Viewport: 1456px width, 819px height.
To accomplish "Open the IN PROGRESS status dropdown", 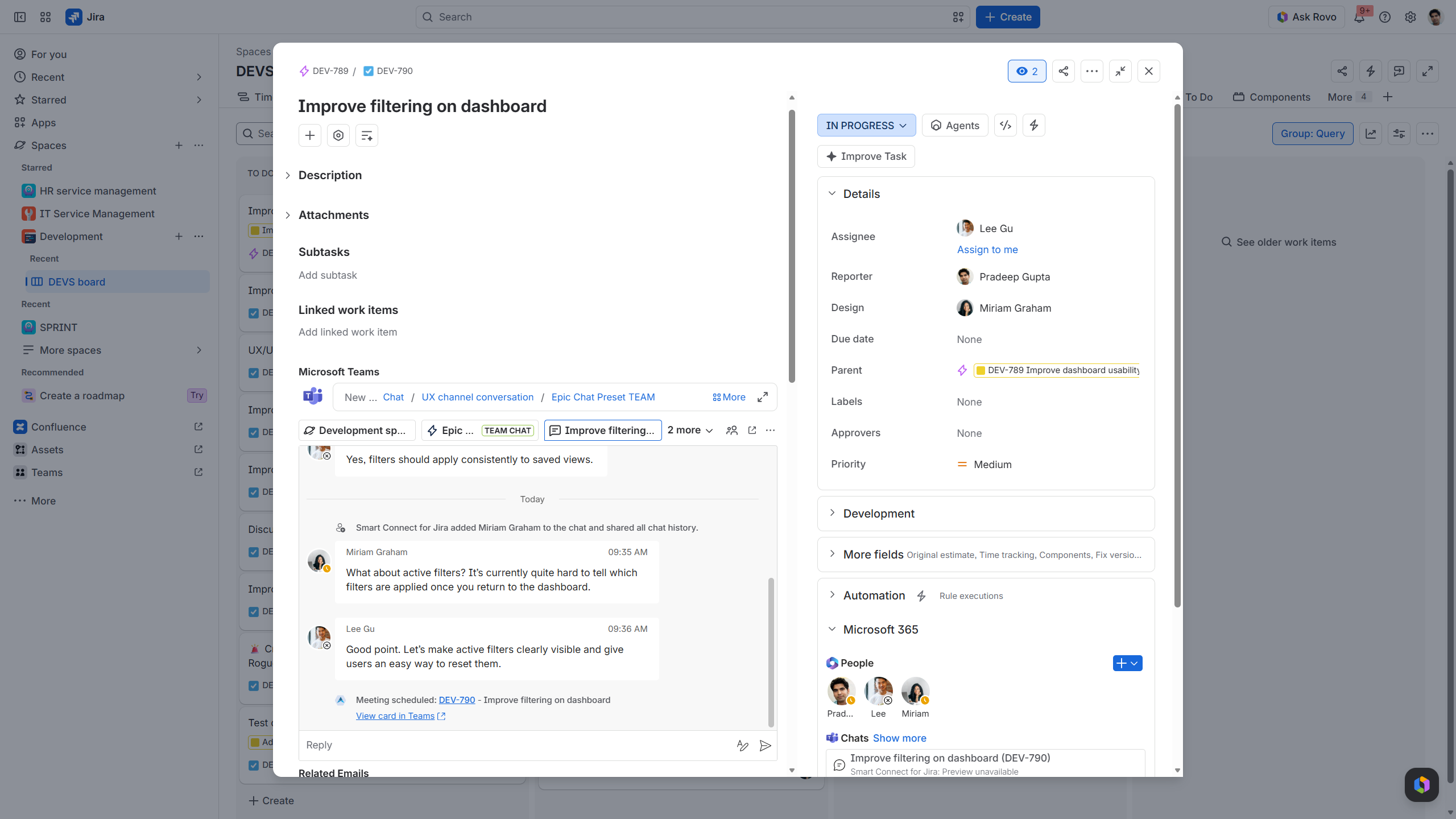I will coord(867,125).
